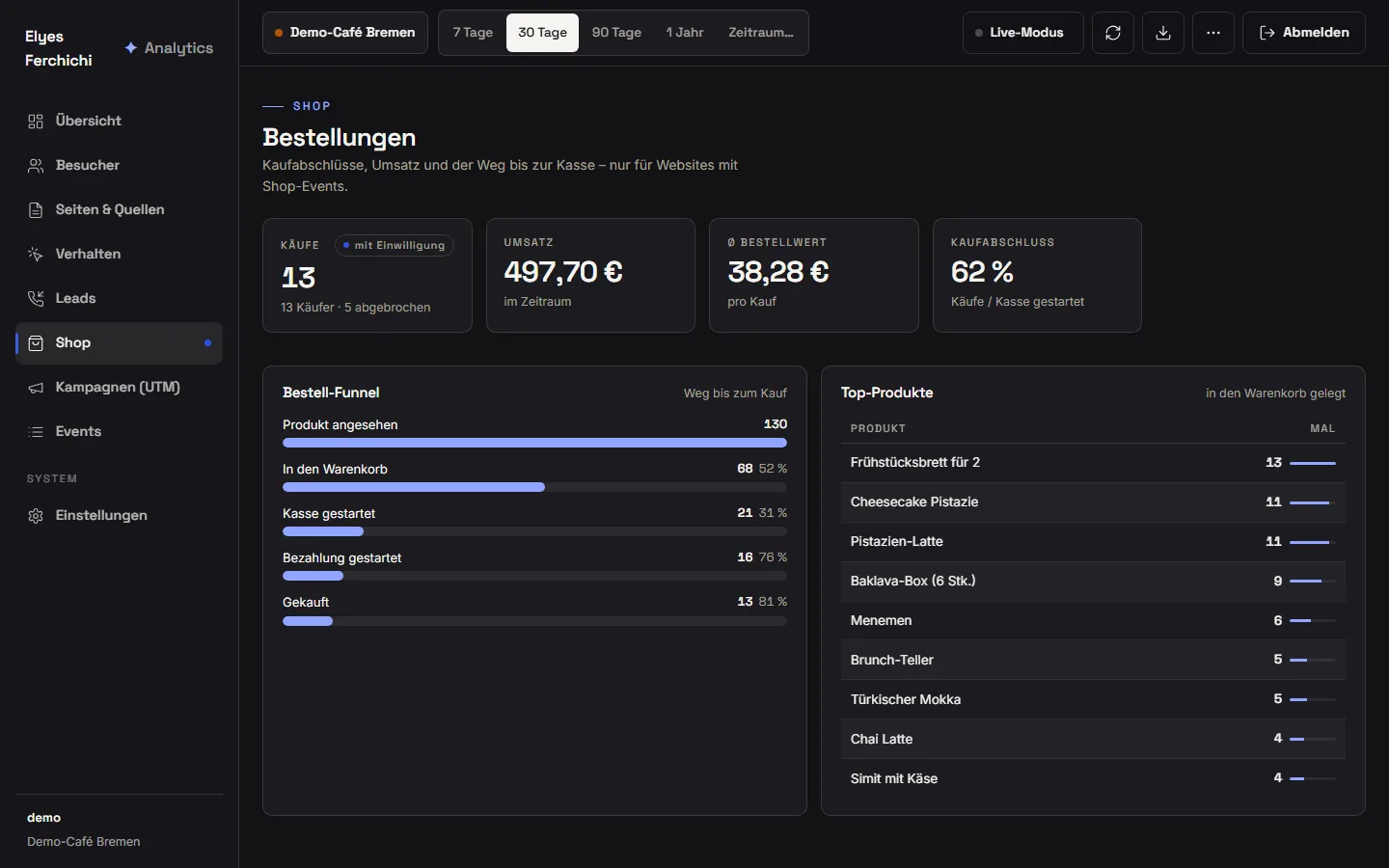Click the Kasse gestartet funnel bar

534,532
